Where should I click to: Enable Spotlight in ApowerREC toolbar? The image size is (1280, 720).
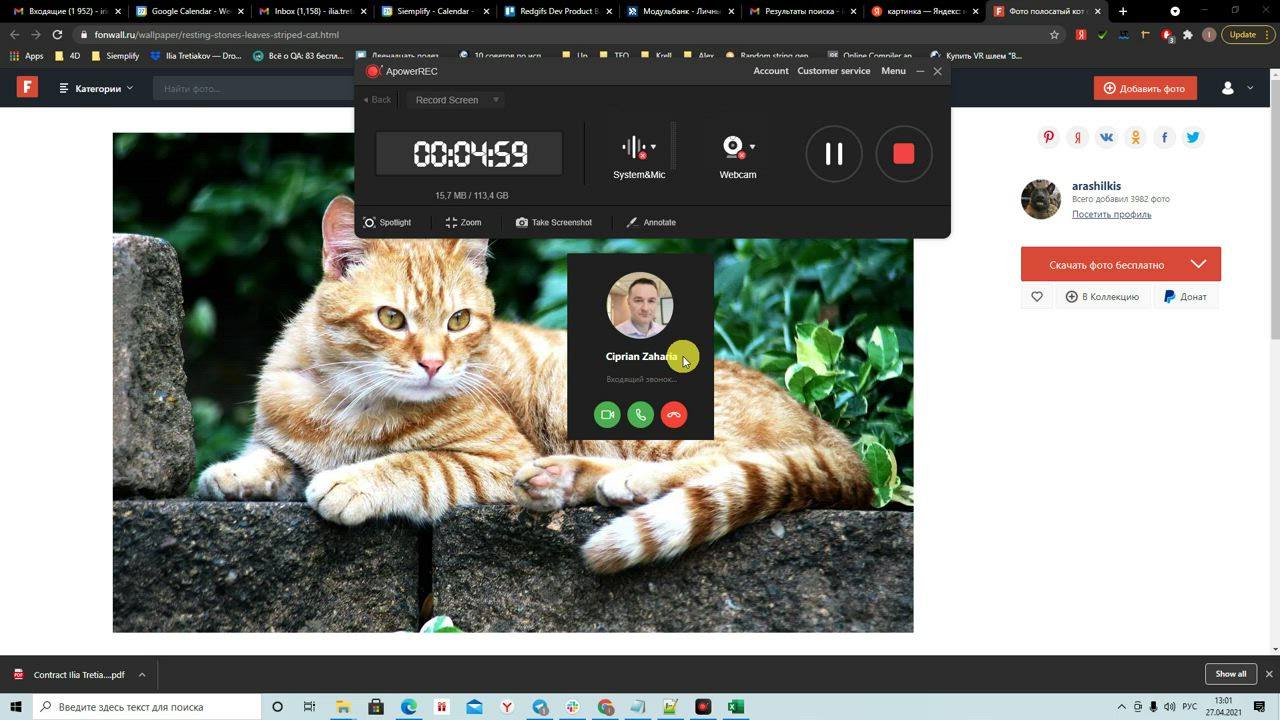tap(387, 222)
